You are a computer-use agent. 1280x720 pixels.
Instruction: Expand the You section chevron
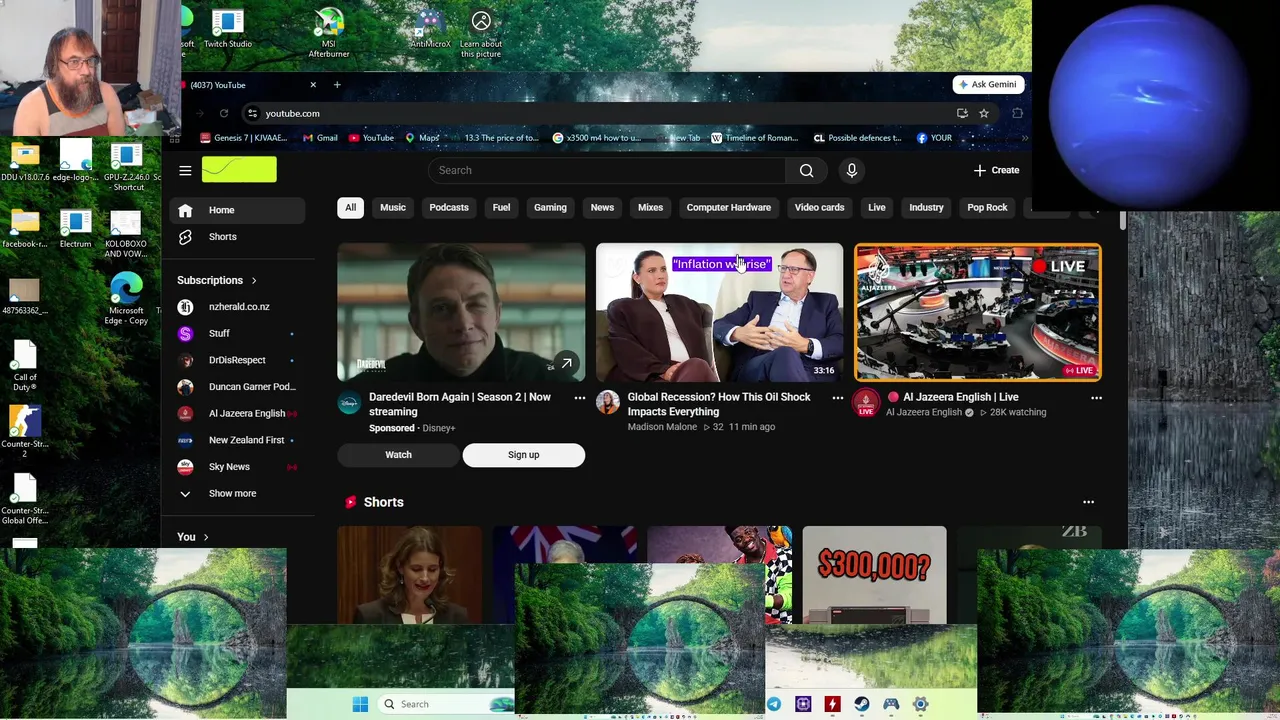tap(206, 537)
